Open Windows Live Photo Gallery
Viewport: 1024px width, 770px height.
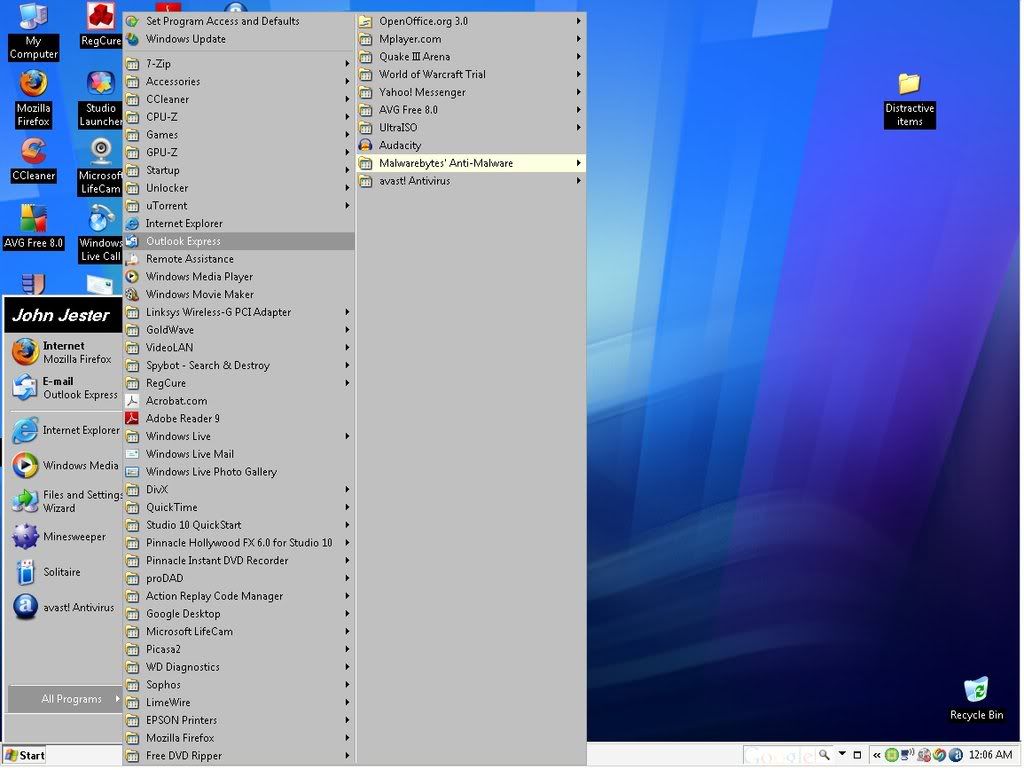pyautogui.click(x=239, y=472)
